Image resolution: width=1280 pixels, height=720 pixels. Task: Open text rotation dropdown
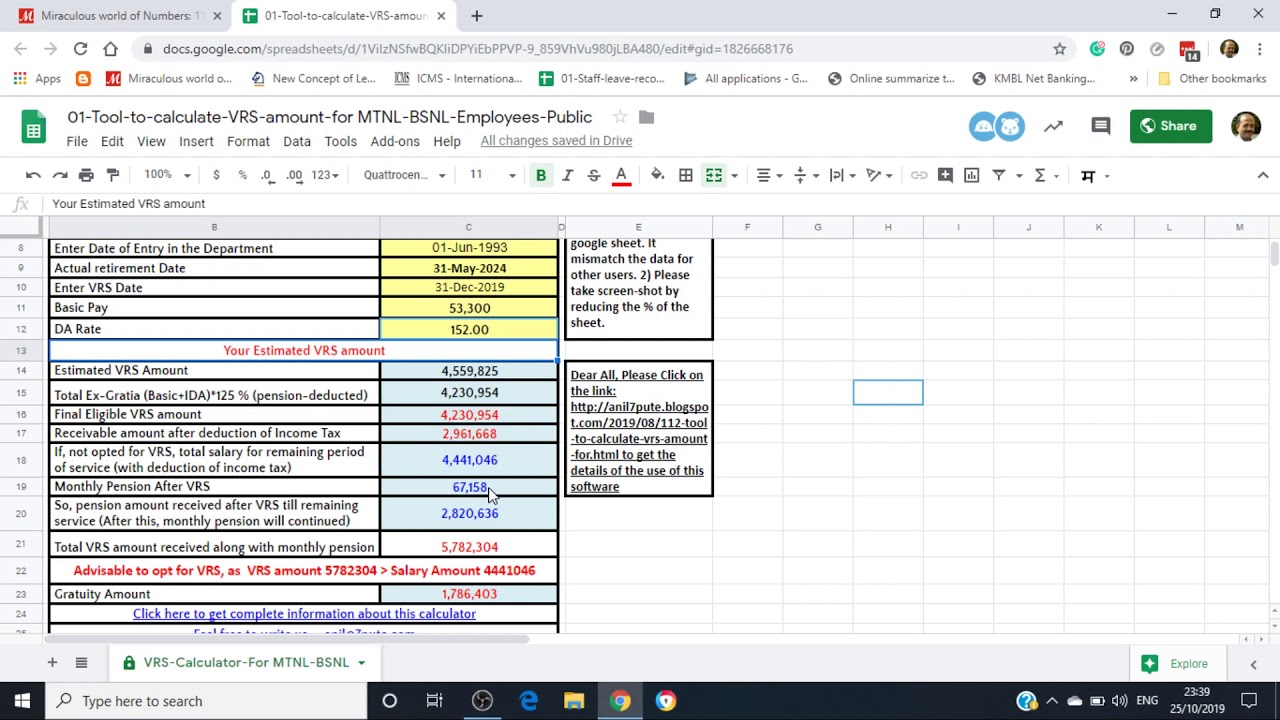click(x=878, y=175)
